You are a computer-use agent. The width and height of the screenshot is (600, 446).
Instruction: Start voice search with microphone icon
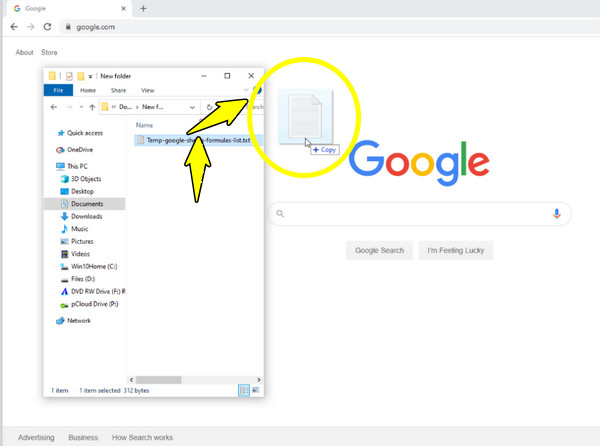coord(557,213)
